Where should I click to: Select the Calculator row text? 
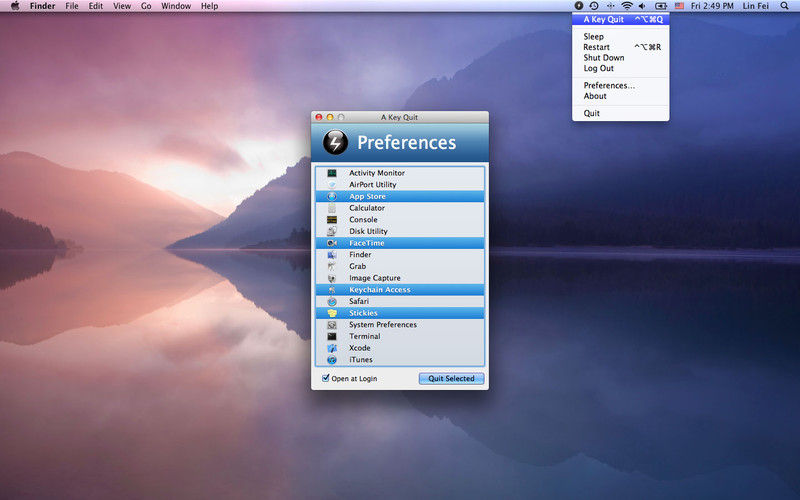367,208
